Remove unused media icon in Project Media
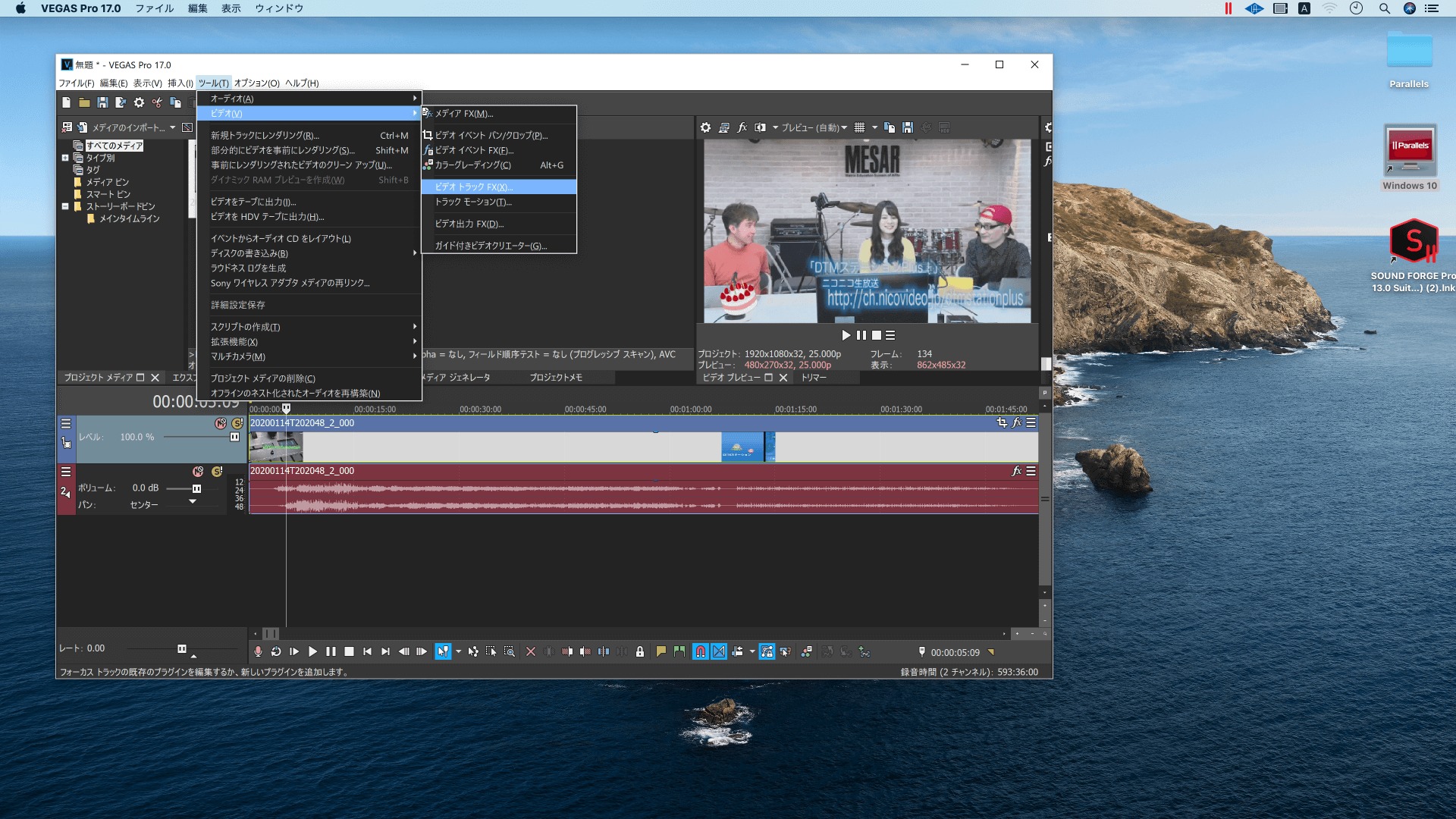This screenshot has width=1456, height=819. pyautogui.click(x=67, y=127)
